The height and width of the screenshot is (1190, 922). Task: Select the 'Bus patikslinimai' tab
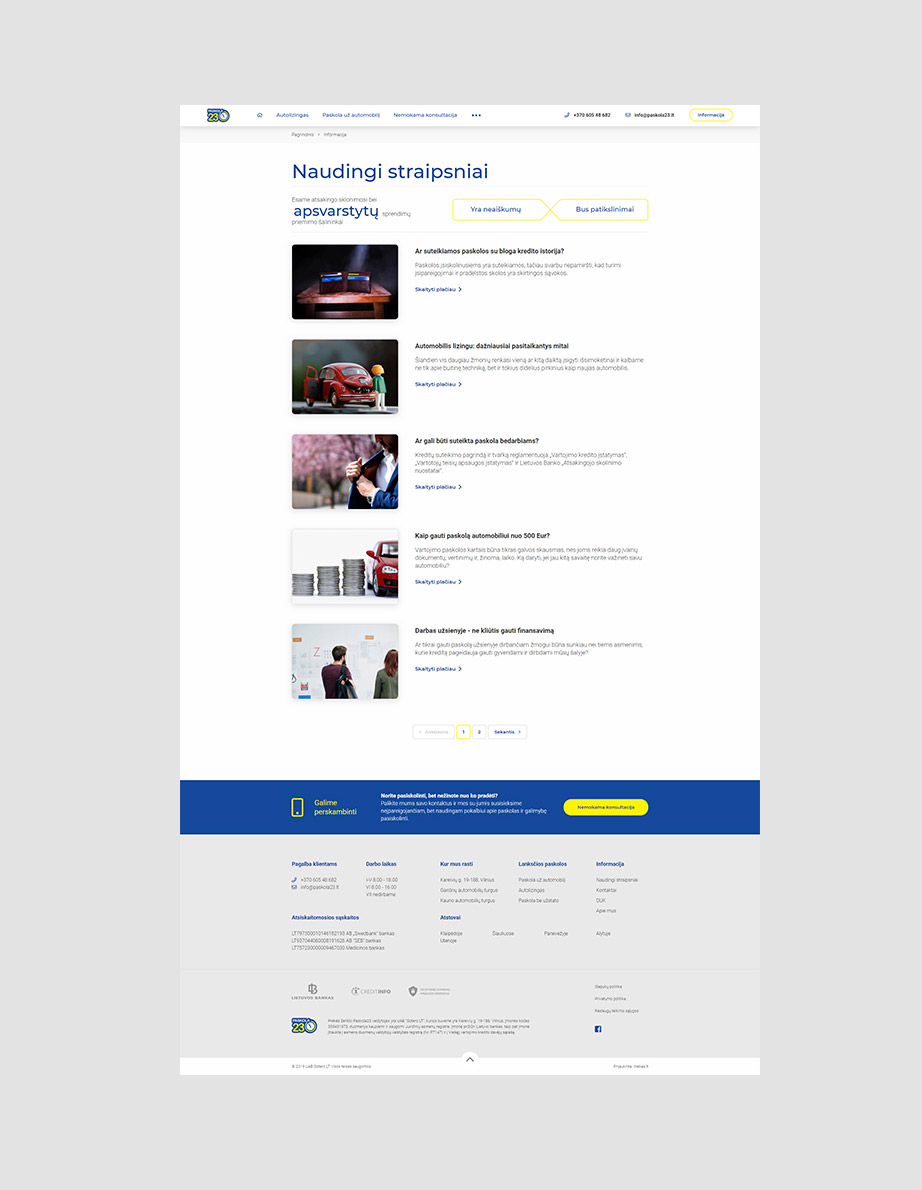point(604,209)
